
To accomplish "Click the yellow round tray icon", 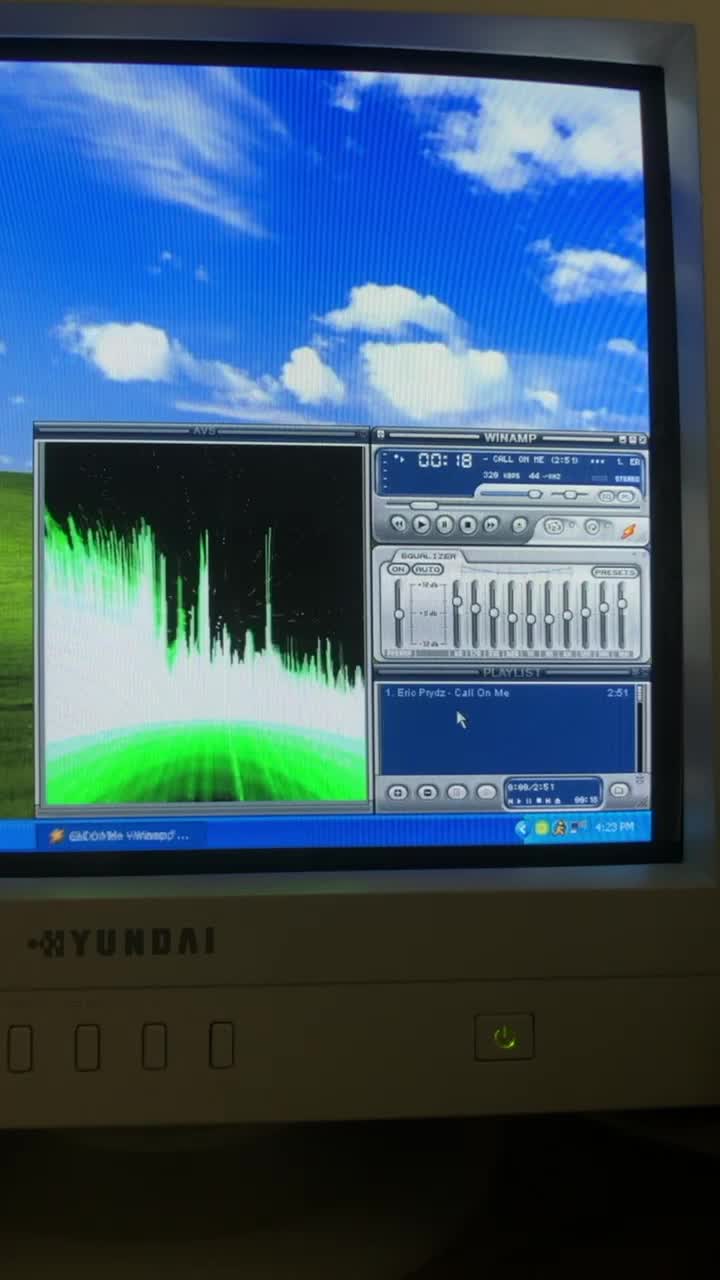I will tap(542, 827).
